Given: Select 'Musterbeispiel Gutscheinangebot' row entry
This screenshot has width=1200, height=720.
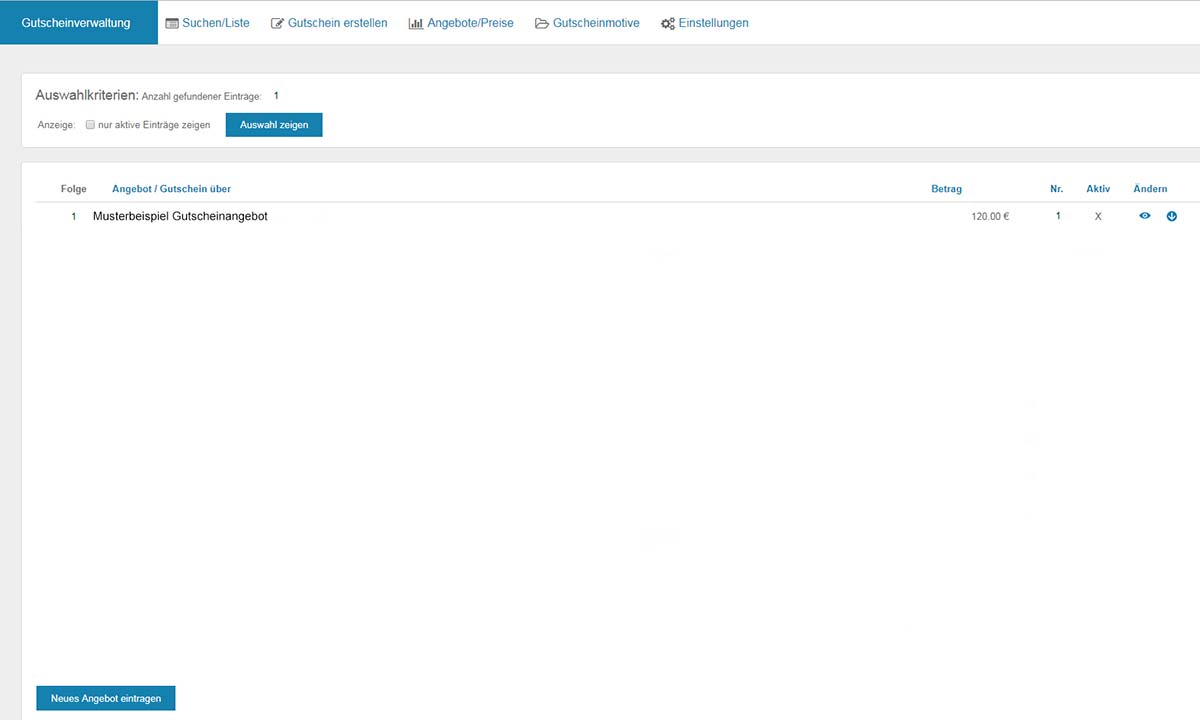Looking at the screenshot, I should point(180,216).
